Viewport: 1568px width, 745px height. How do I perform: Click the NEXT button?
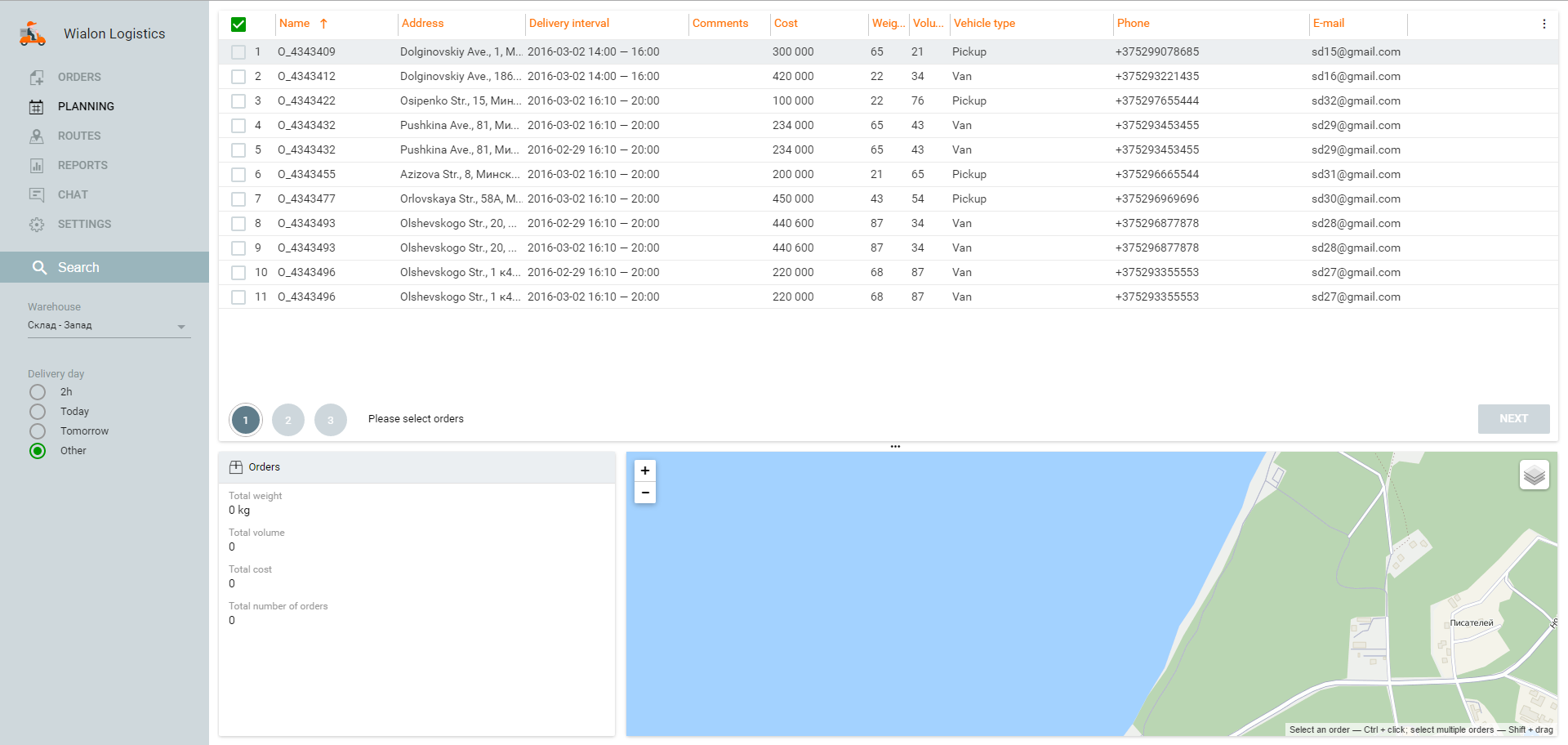[1513, 418]
